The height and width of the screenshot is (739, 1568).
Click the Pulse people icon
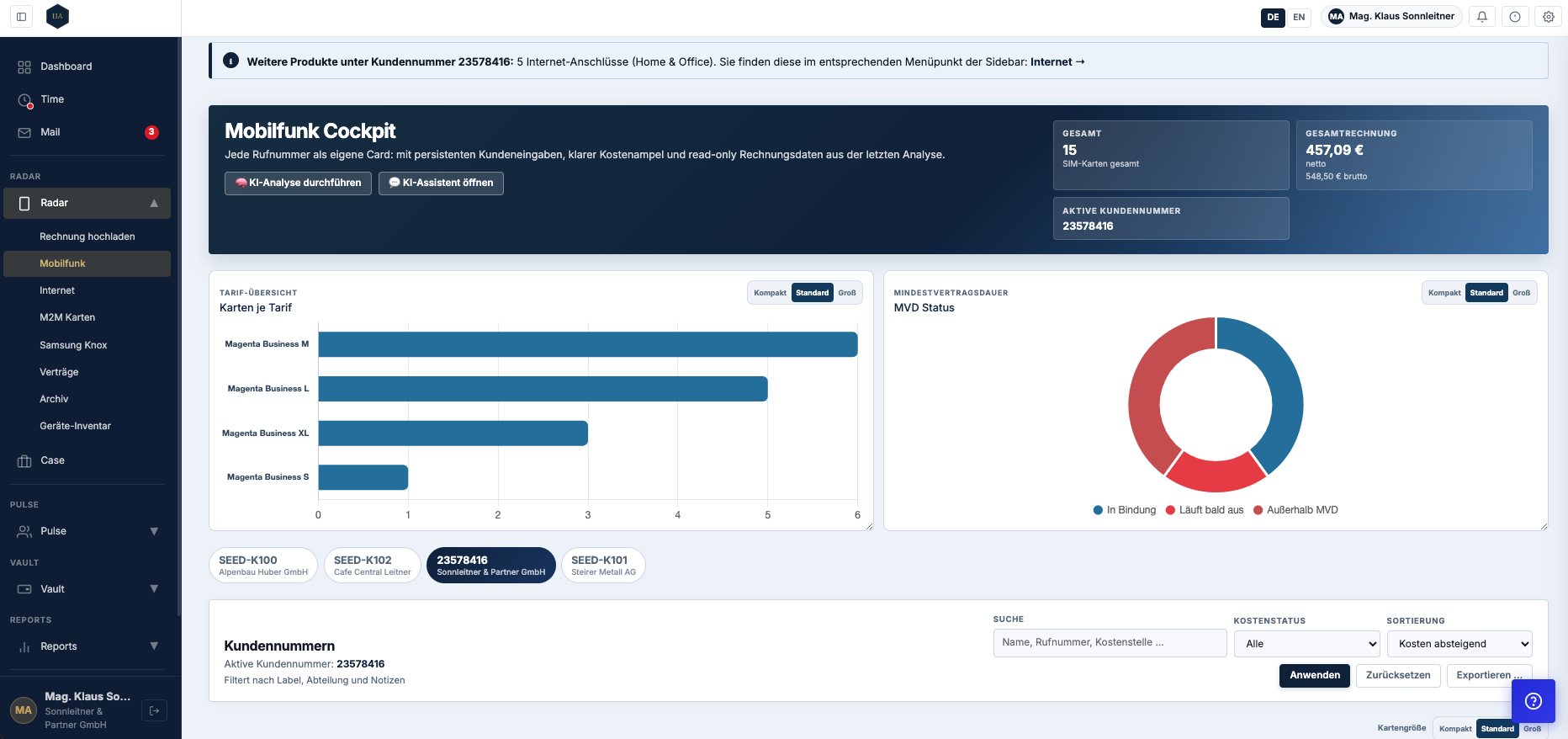[24, 531]
